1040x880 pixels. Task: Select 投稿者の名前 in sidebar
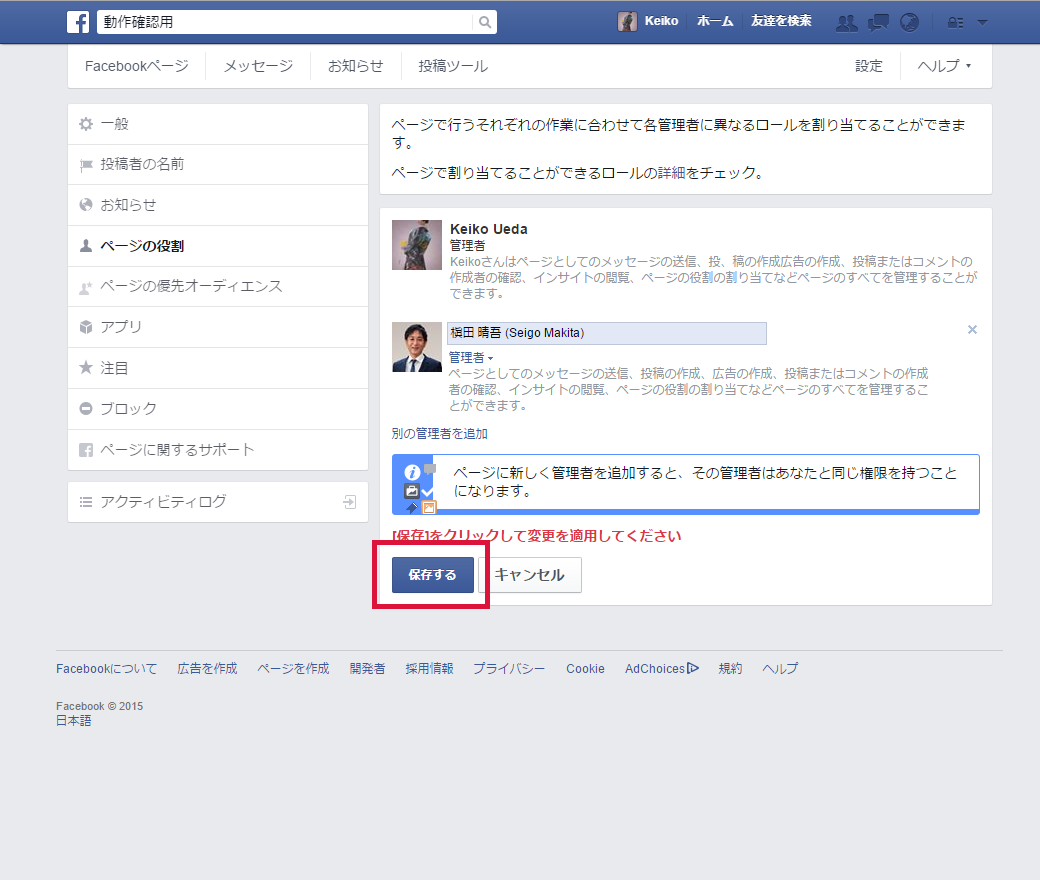point(218,164)
